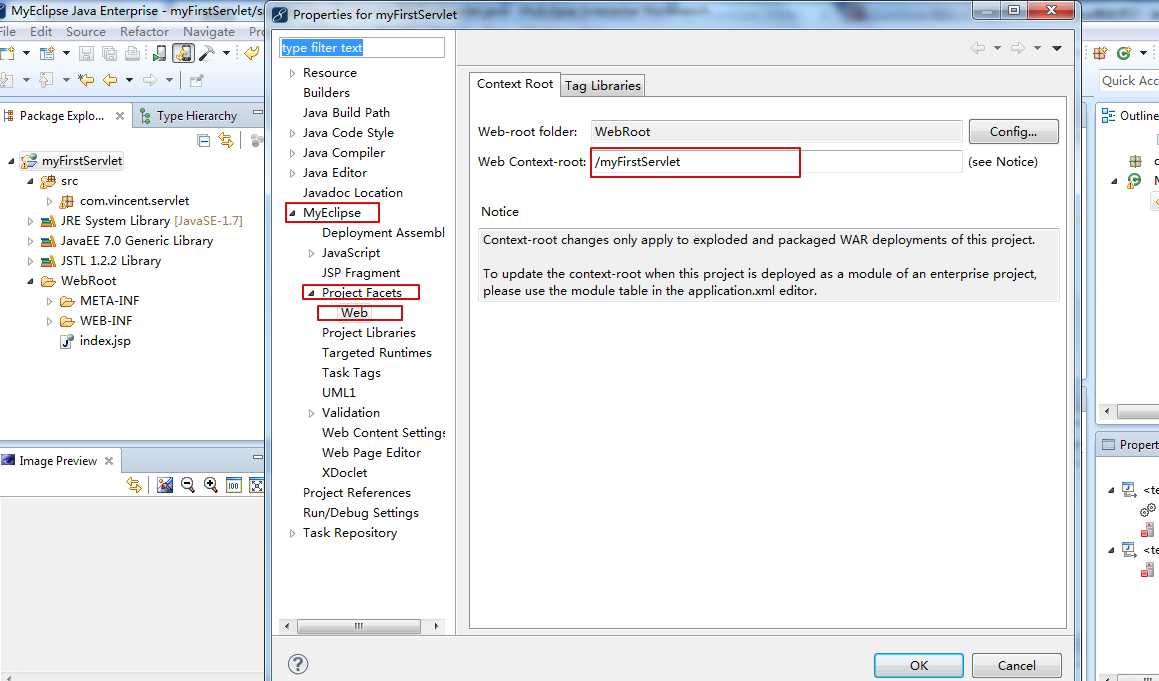This screenshot has height=681, width=1159.
Task: Expand Java Compiler node
Action: 292,153
